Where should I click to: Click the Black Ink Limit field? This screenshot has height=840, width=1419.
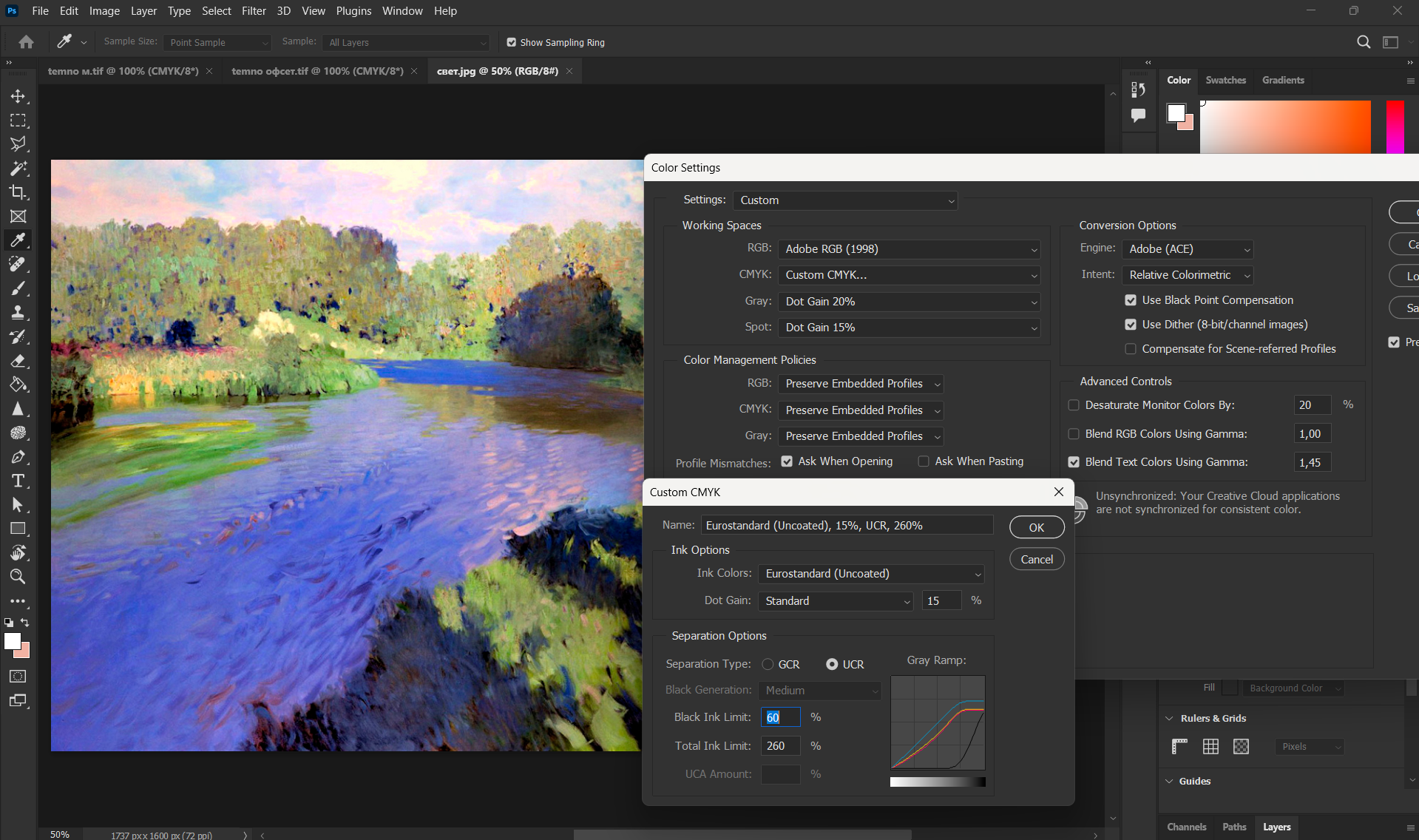point(780,717)
